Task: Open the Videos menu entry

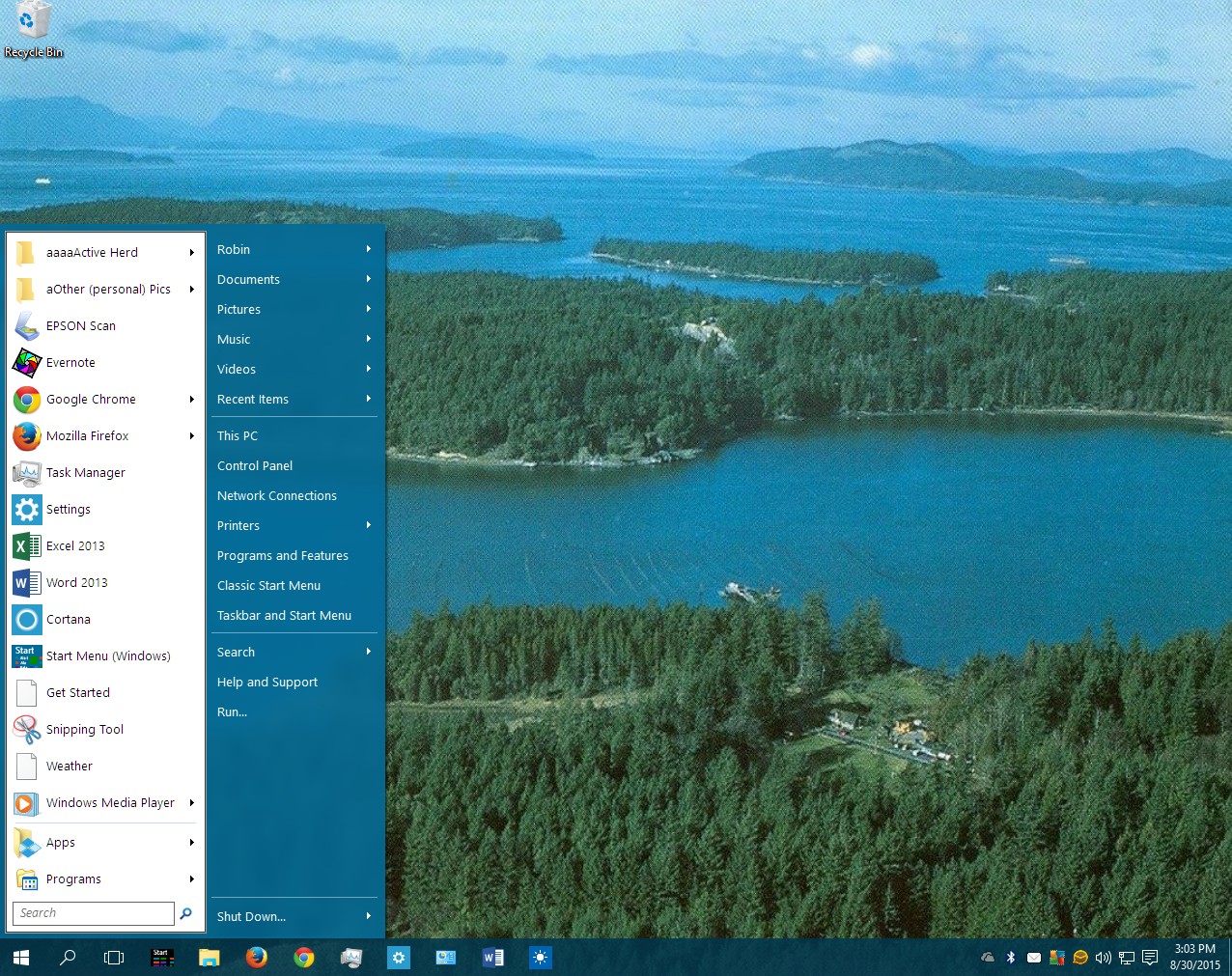Action: click(x=294, y=369)
